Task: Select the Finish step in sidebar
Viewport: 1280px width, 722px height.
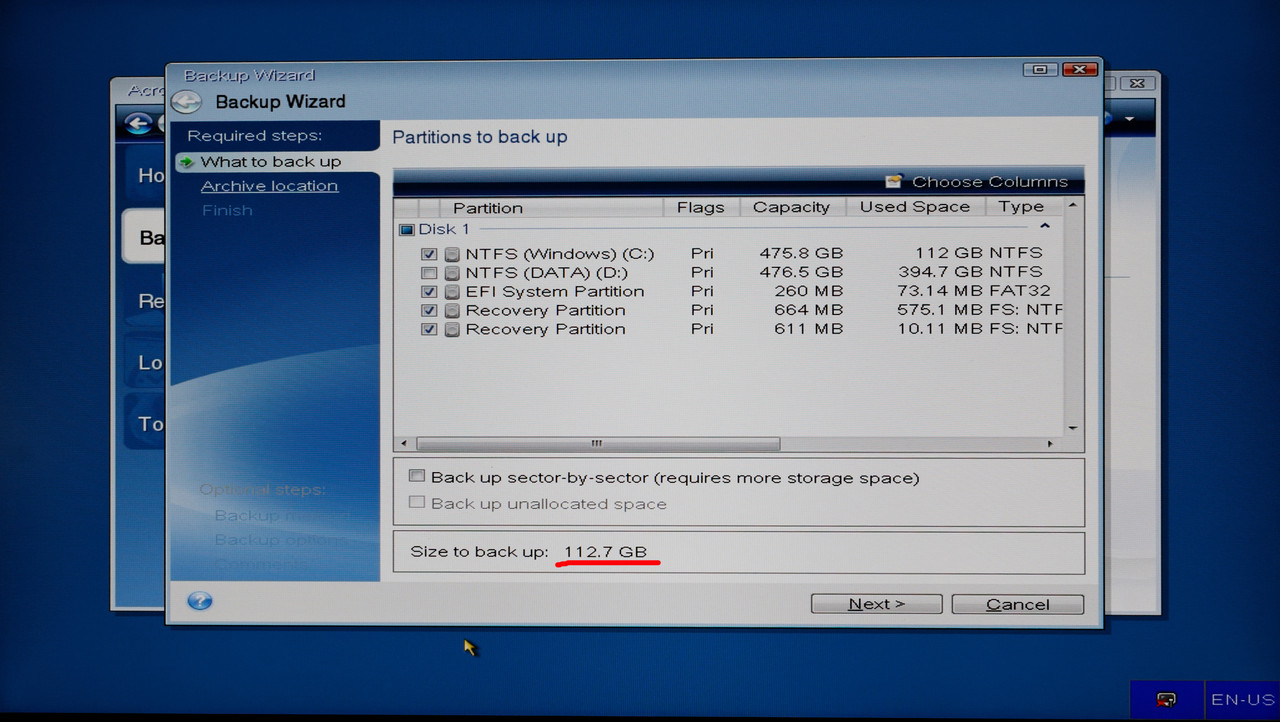Action: (x=227, y=210)
